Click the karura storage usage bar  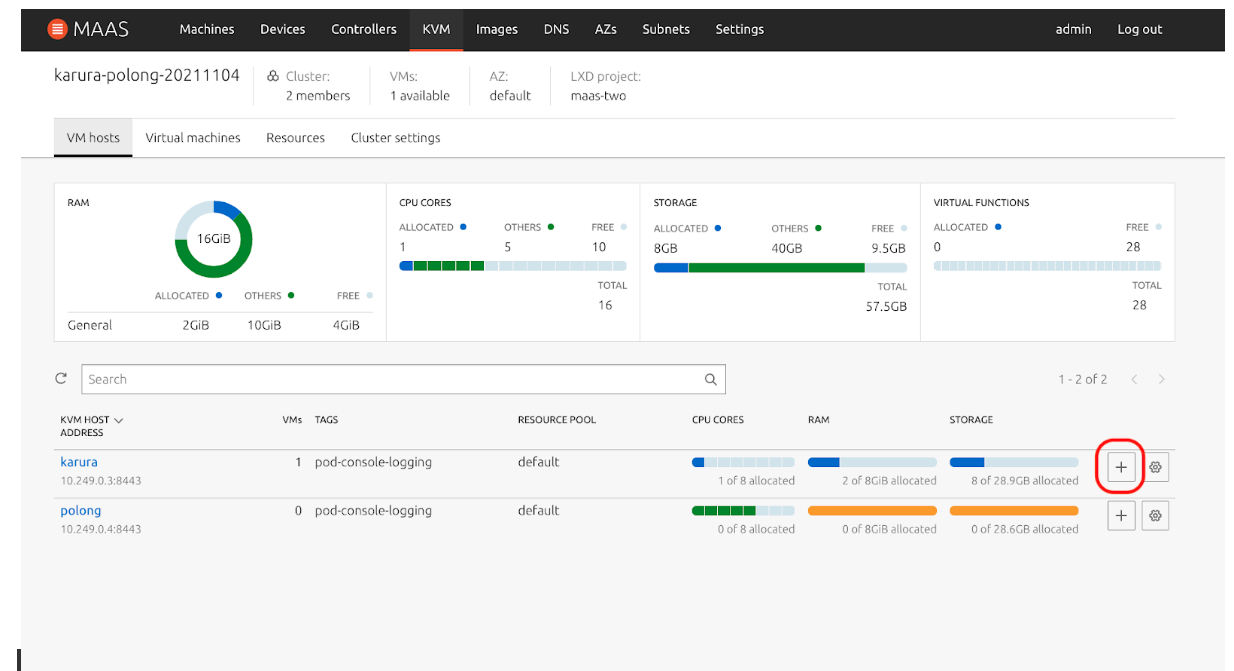pos(1013,463)
